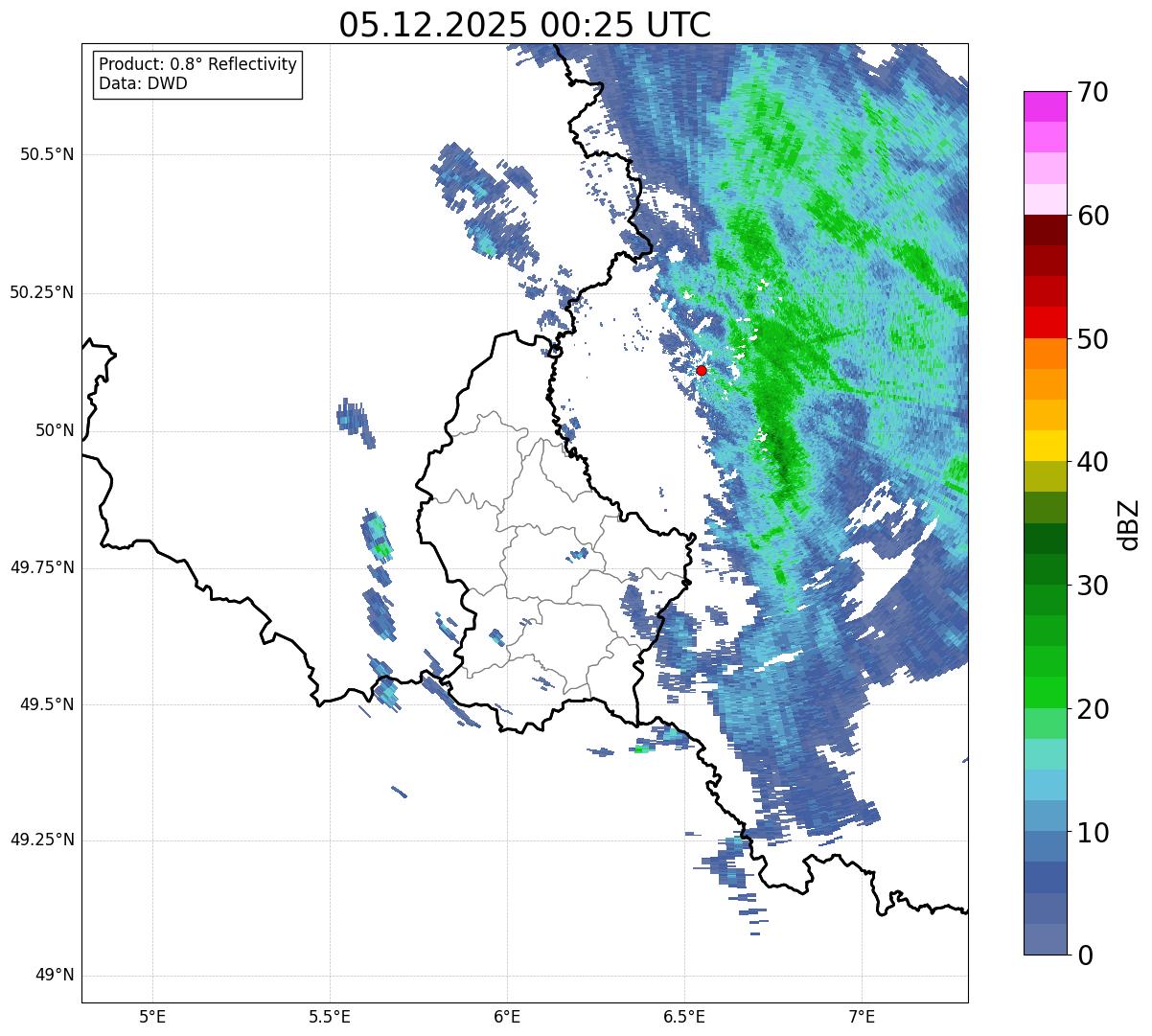Screen dimensions: 1152x1036
Task: Click the longitude label 5°E
Action: tap(152, 1016)
